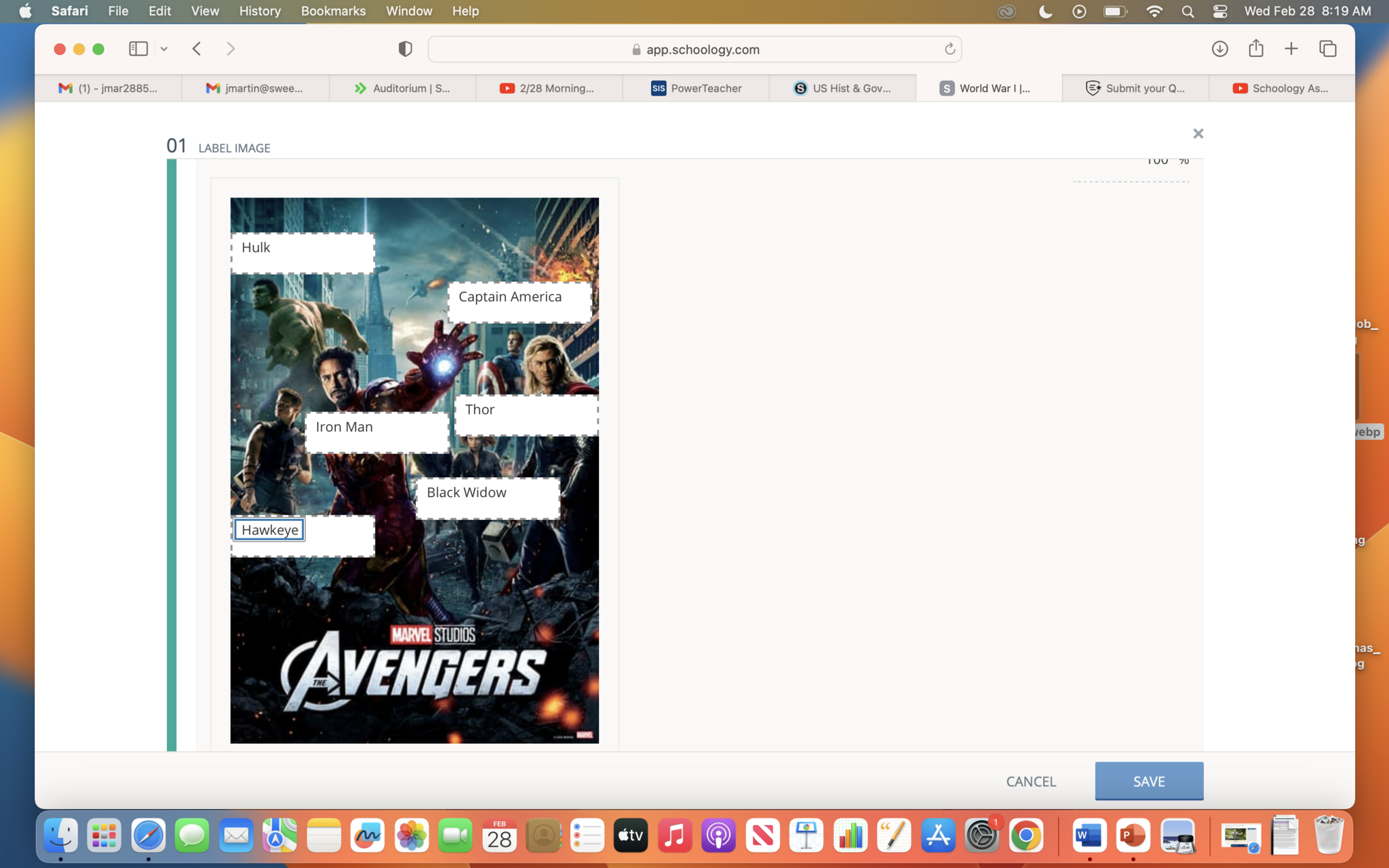Viewport: 1389px width, 868px height.
Task: Click the Share icon in the toolbar
Action: (1255, 49)
